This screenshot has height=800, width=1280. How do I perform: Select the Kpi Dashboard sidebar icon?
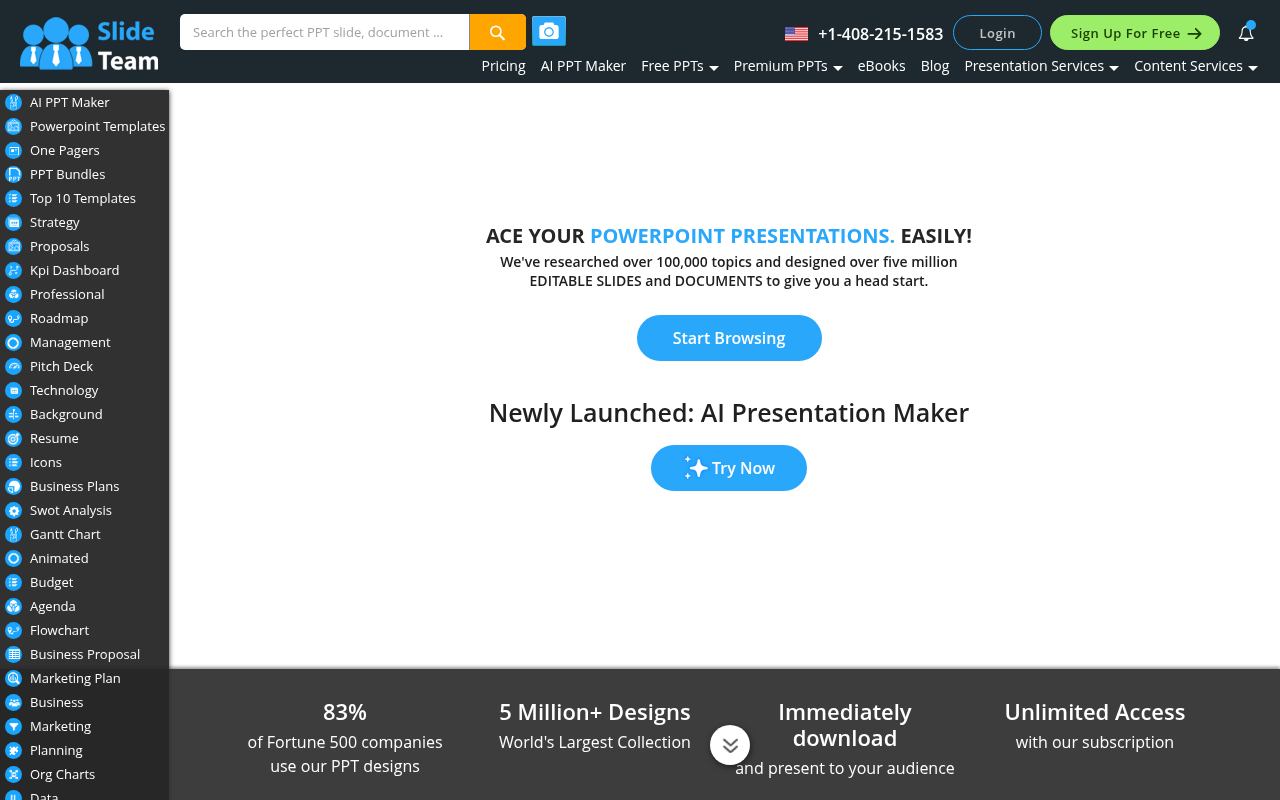pos(13,270)
